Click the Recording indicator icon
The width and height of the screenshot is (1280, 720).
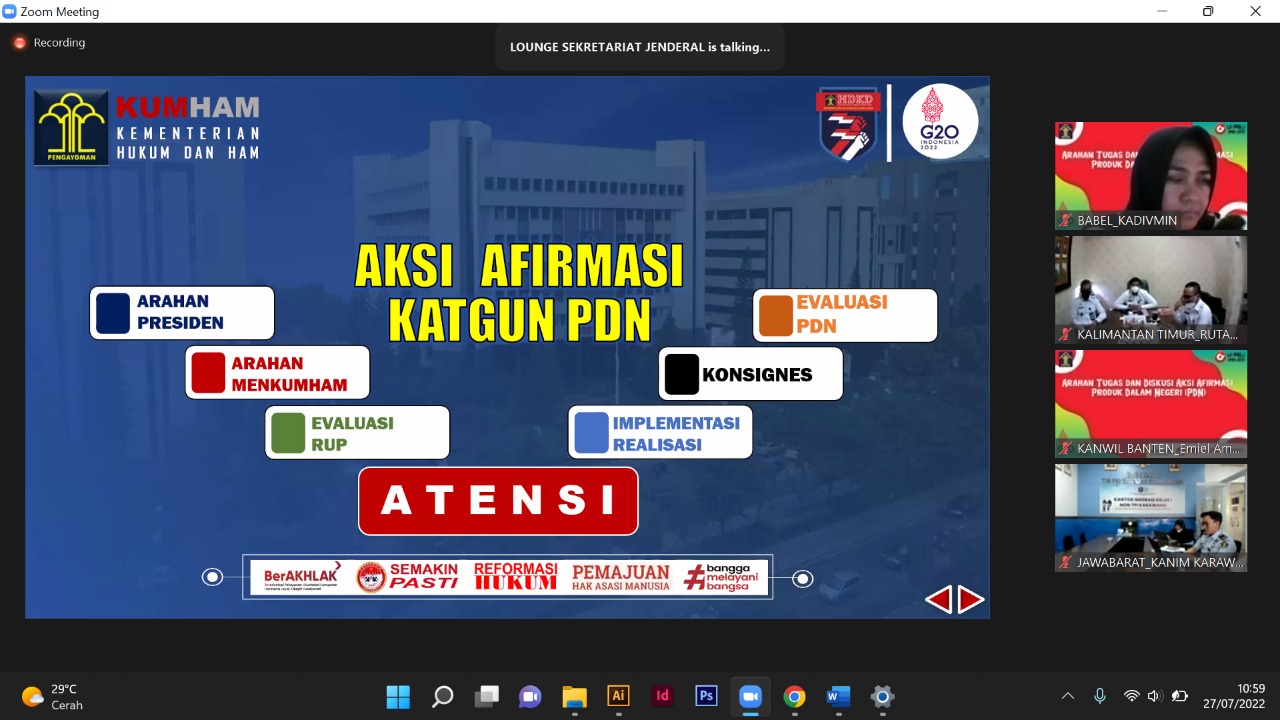click(x=19, y=43)
